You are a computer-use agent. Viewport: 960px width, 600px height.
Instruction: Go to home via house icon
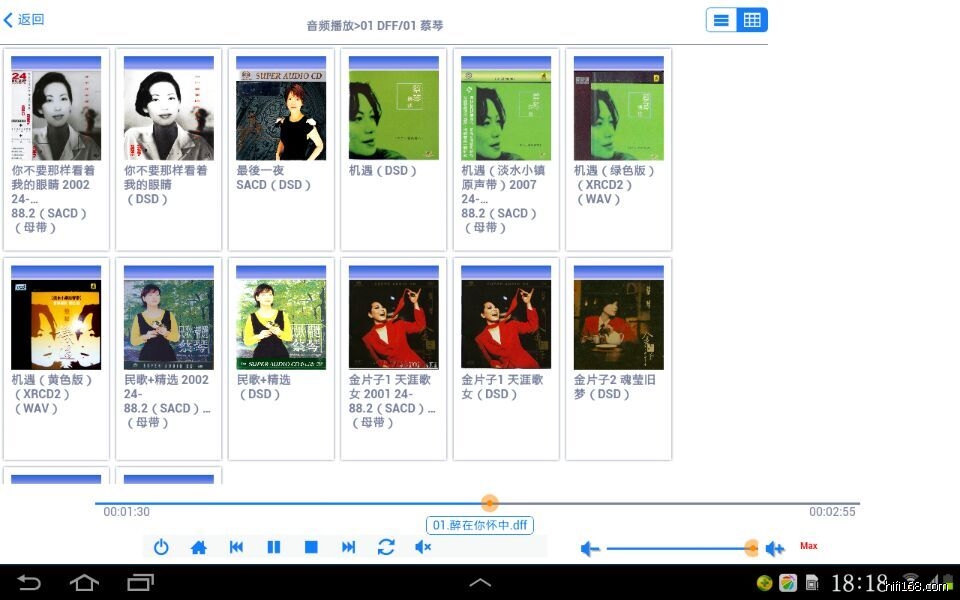coord(198,547)
